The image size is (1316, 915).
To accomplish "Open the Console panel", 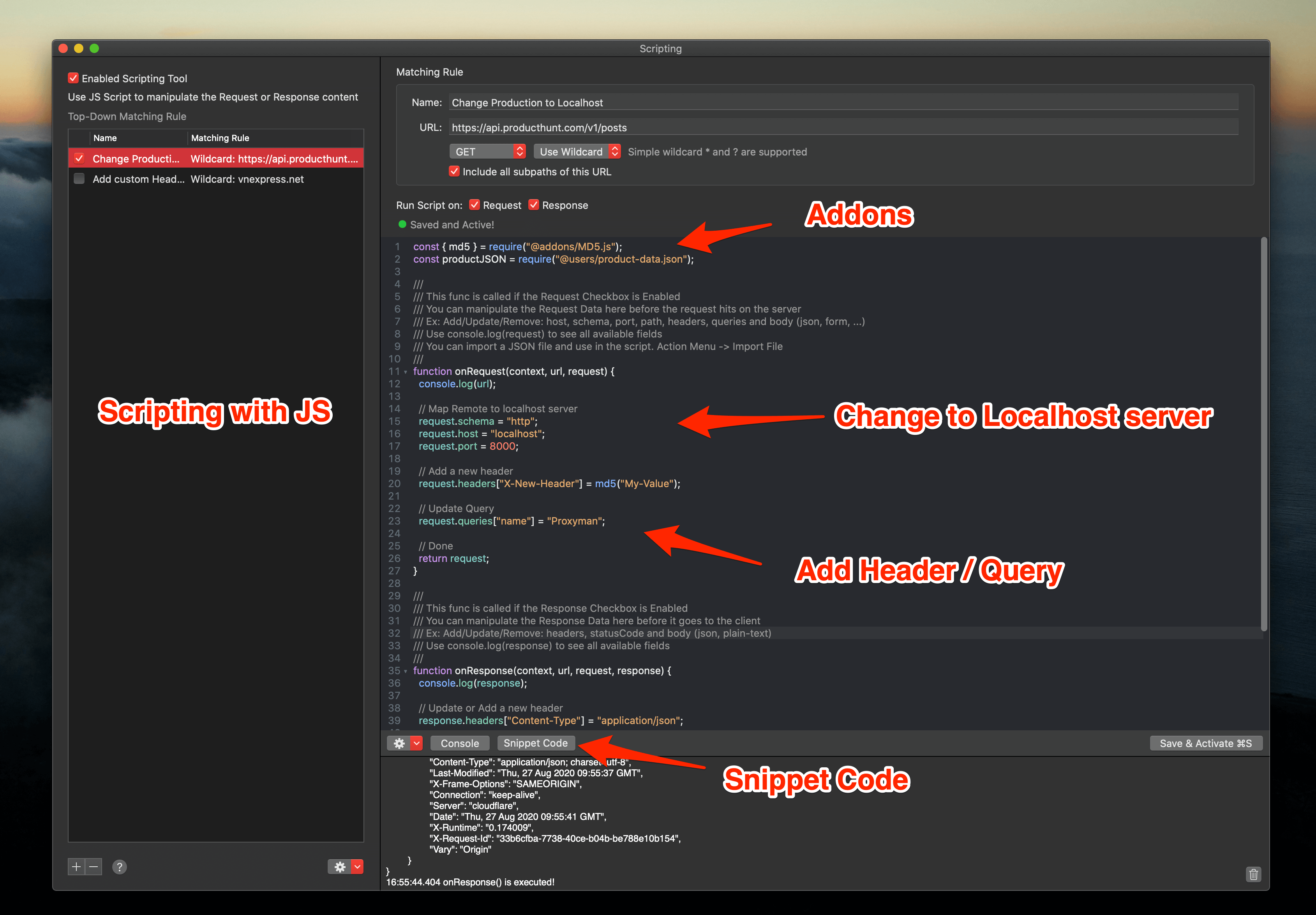I will coord(460,743).
